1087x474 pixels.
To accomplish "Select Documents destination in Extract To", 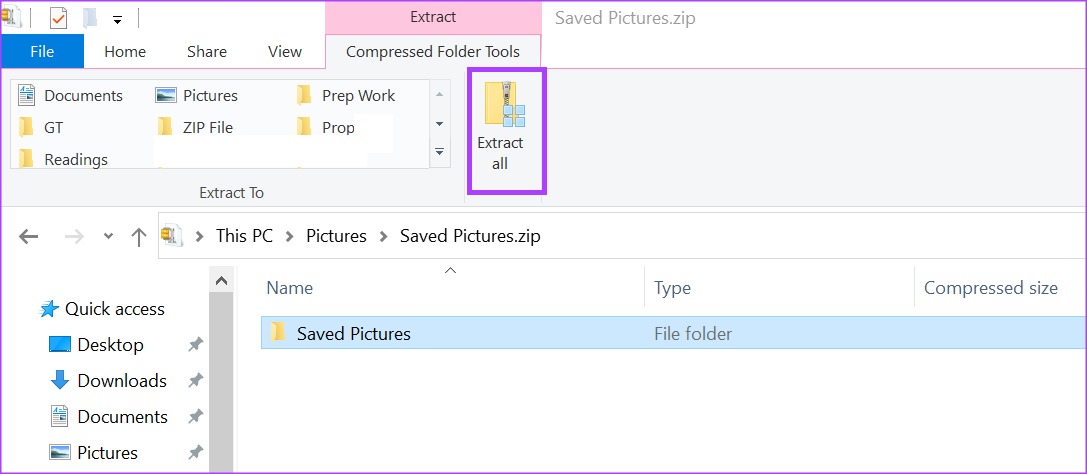I will click(71, 95).
